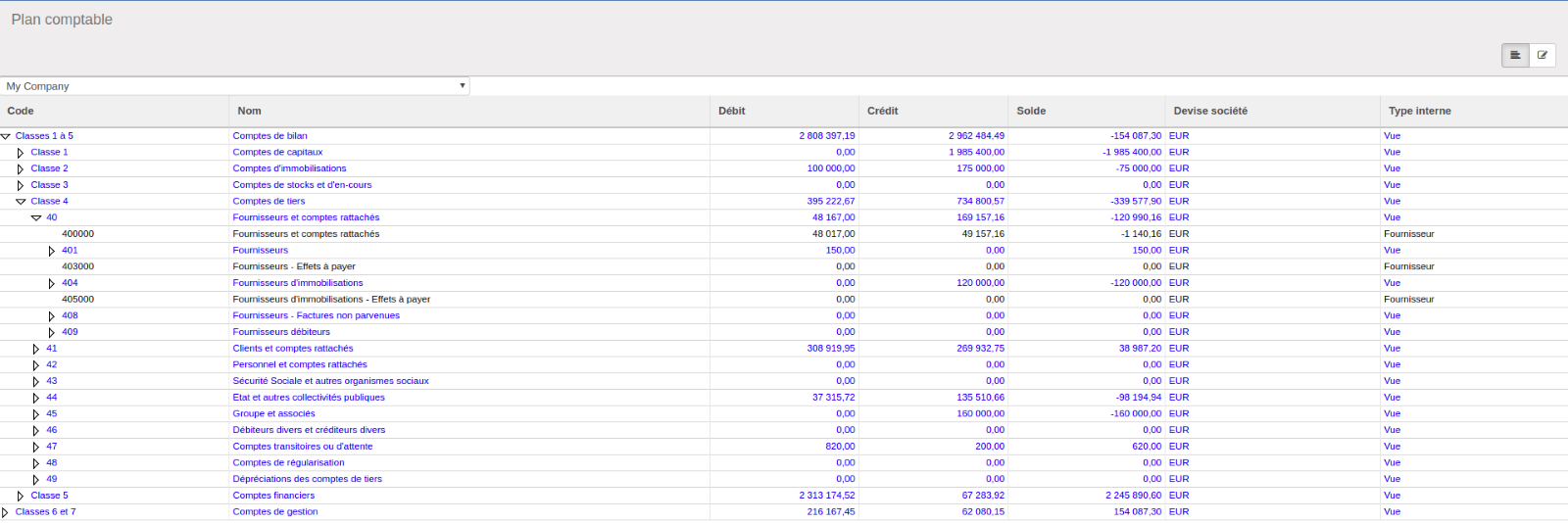Open the Groupe et associés account
1568x523 pixels.
tap(273, 413)
